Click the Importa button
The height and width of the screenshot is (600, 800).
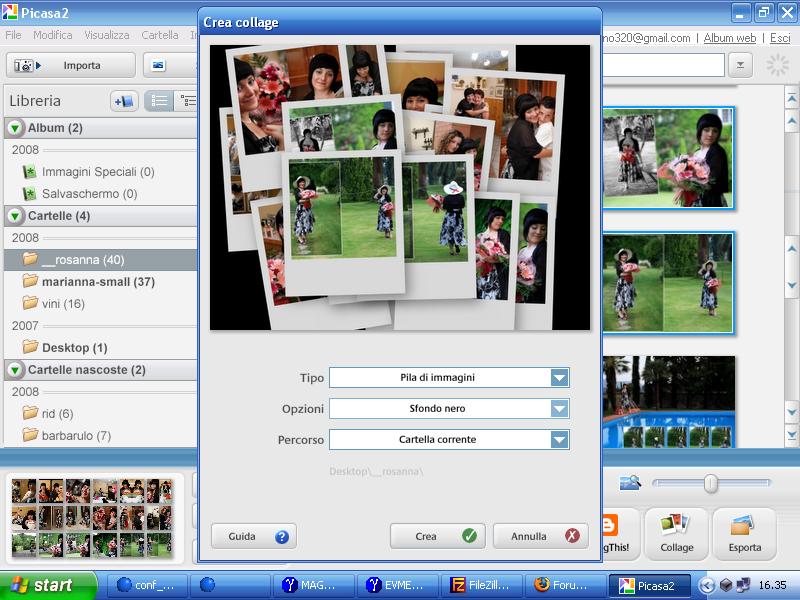click(x=71, y=65)
